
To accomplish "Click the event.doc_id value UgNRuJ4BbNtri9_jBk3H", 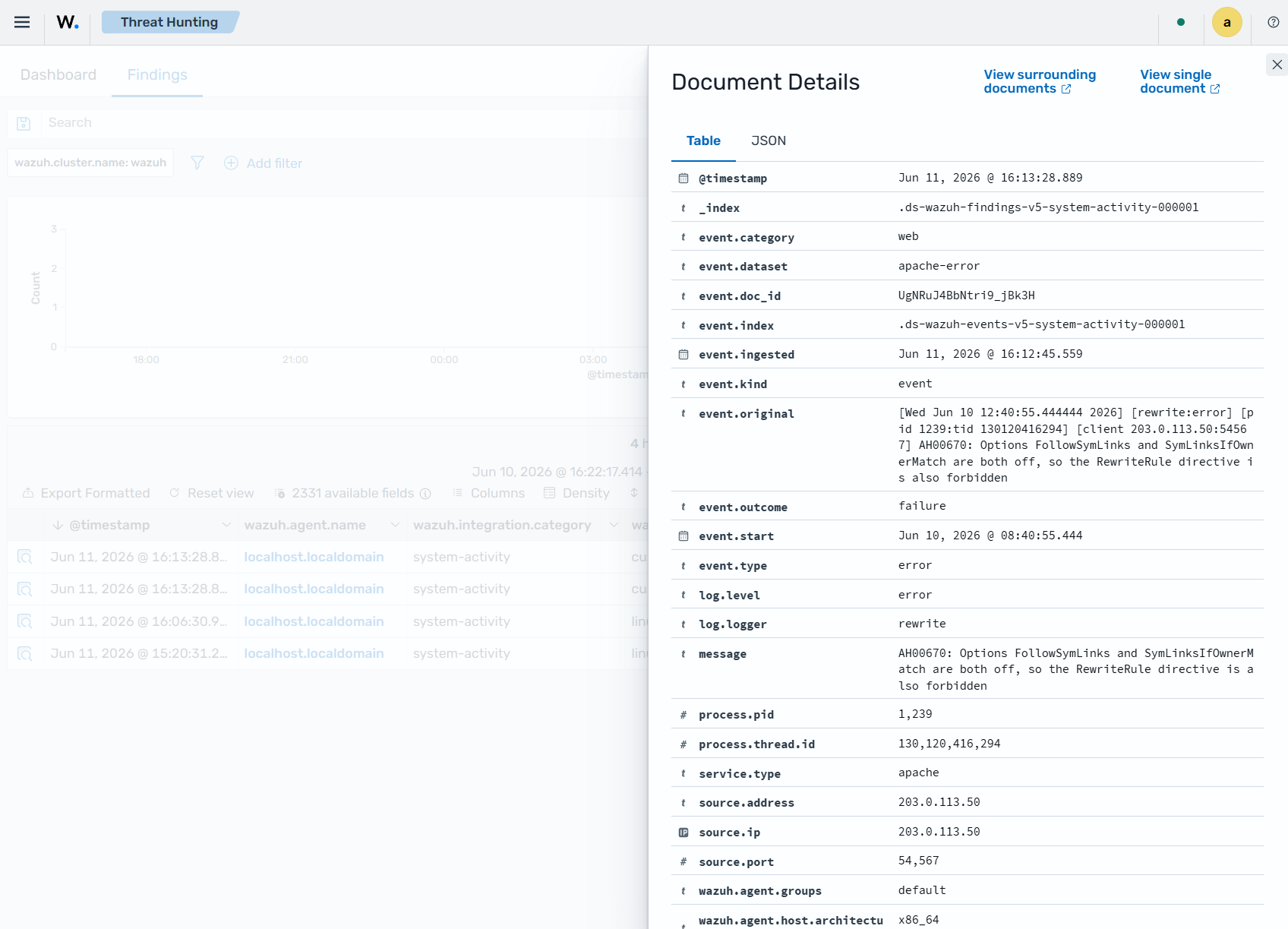I will [966, 295].
